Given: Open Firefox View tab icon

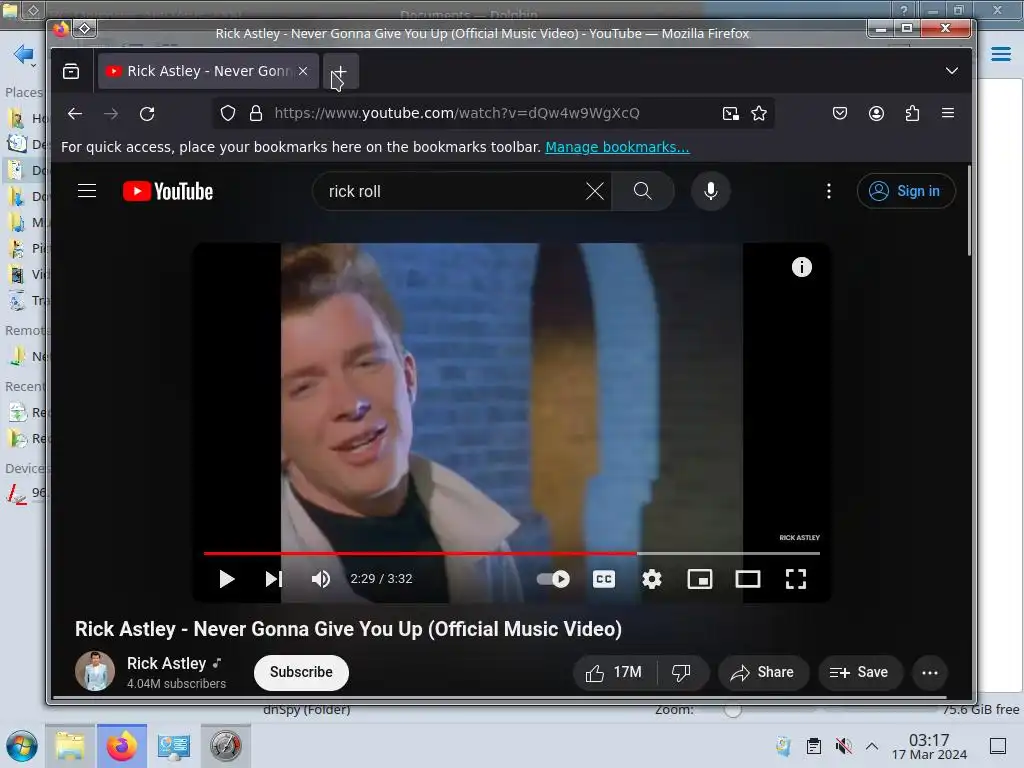Looking at the screenshot, I should (x=71, y=71).
